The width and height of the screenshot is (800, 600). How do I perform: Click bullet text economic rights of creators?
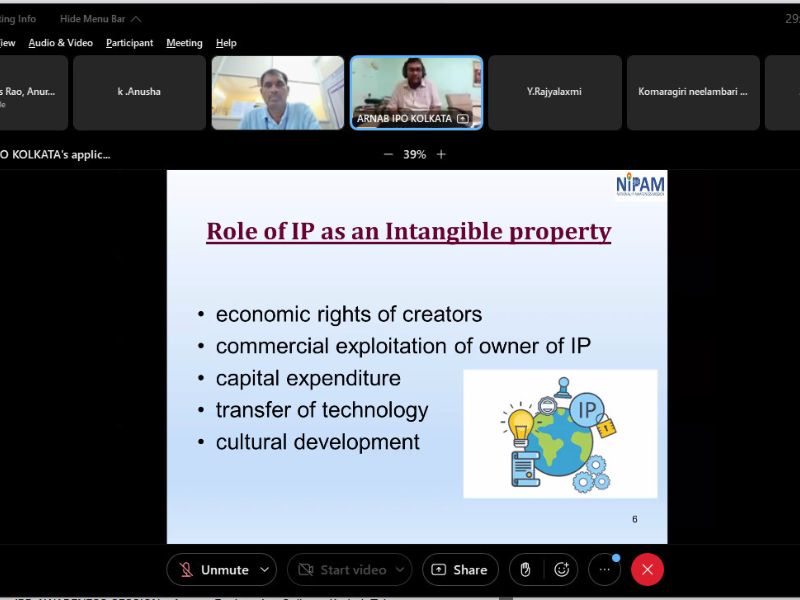coord(349,314)
